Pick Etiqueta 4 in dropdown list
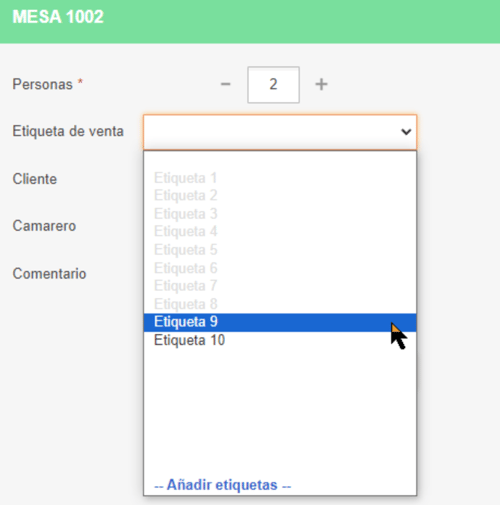 (x=280, y=232)
